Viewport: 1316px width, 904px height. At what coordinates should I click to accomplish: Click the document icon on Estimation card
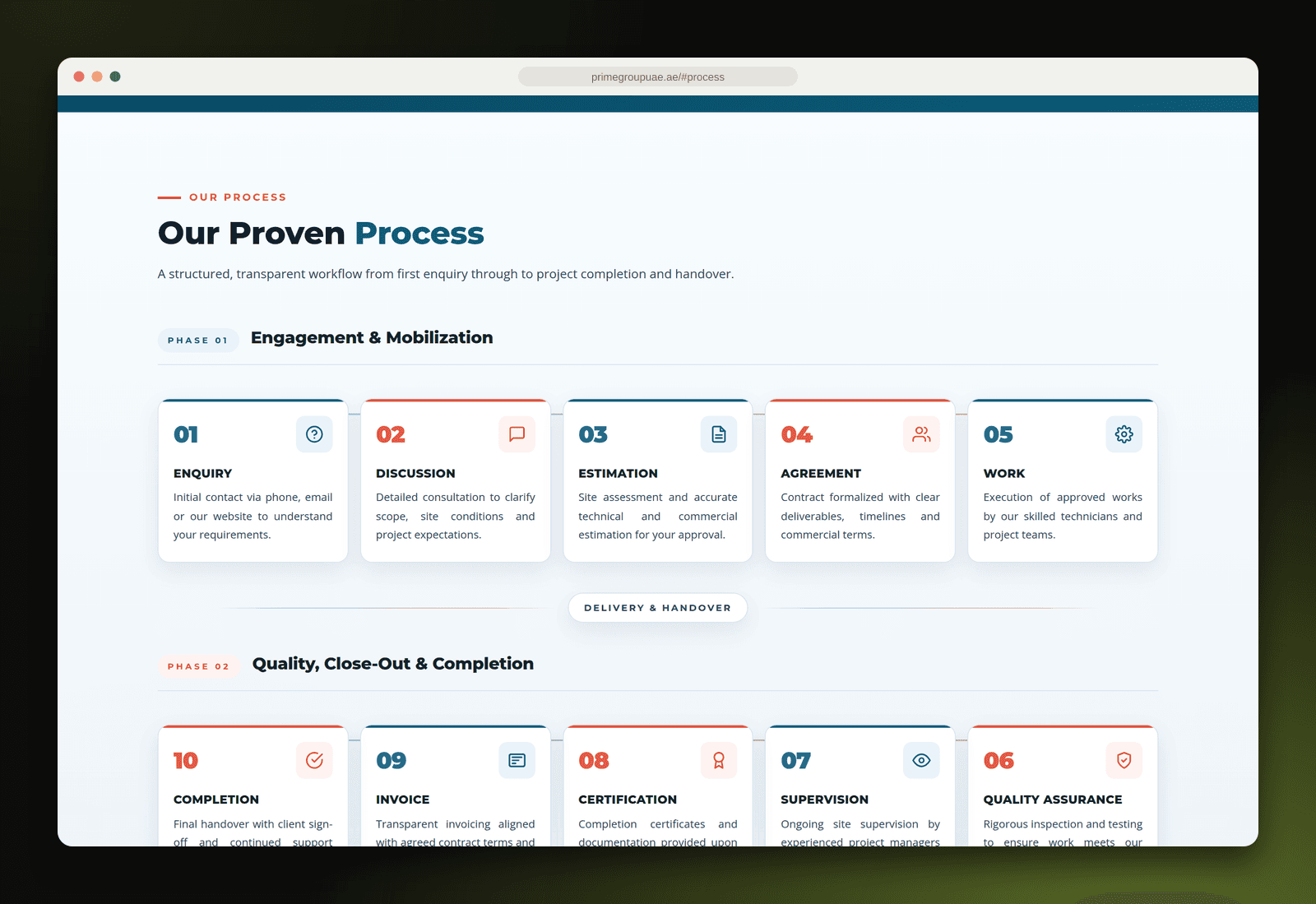coord(719,434)
